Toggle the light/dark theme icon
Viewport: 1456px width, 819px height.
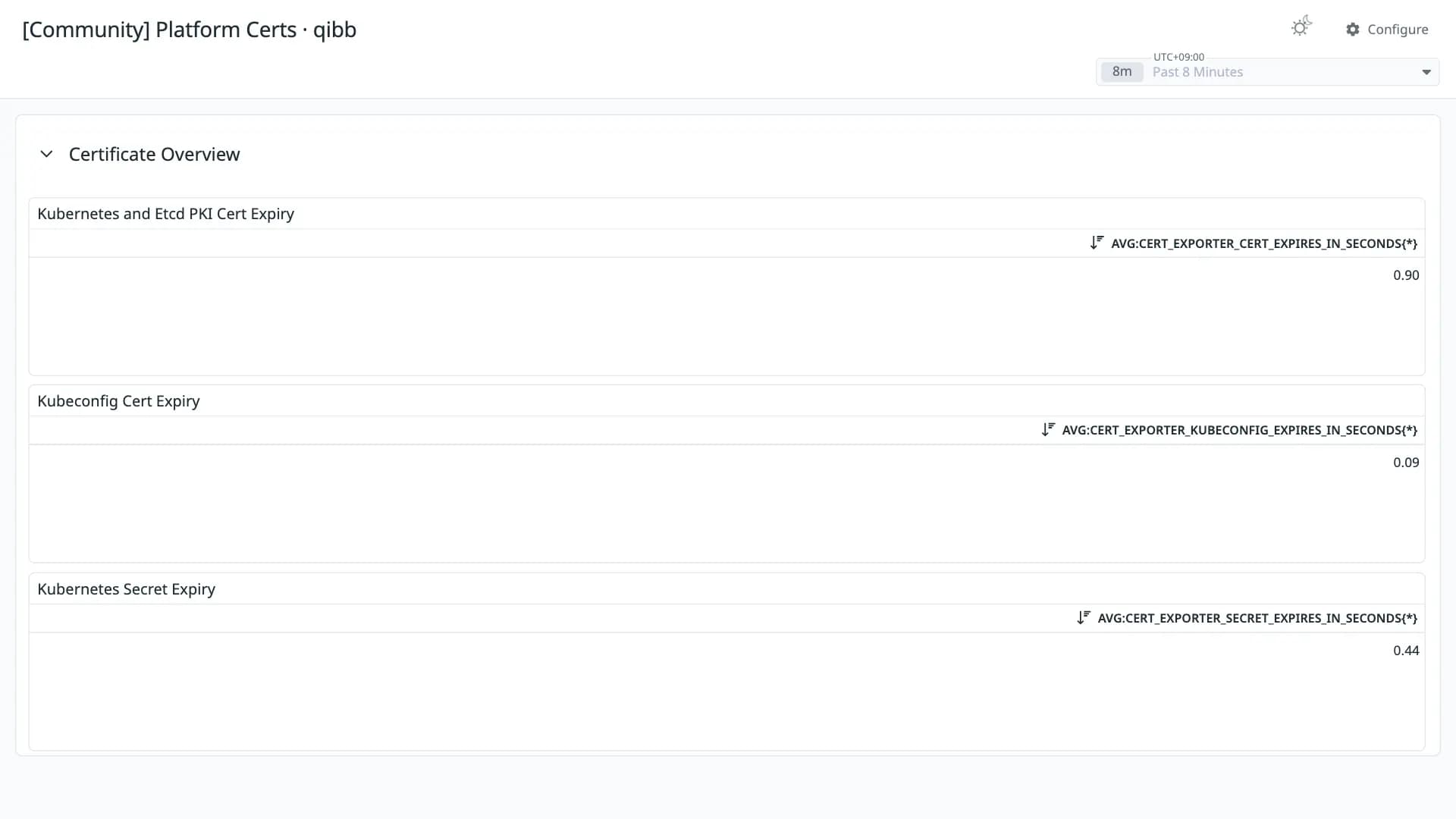coord(1301,27)
